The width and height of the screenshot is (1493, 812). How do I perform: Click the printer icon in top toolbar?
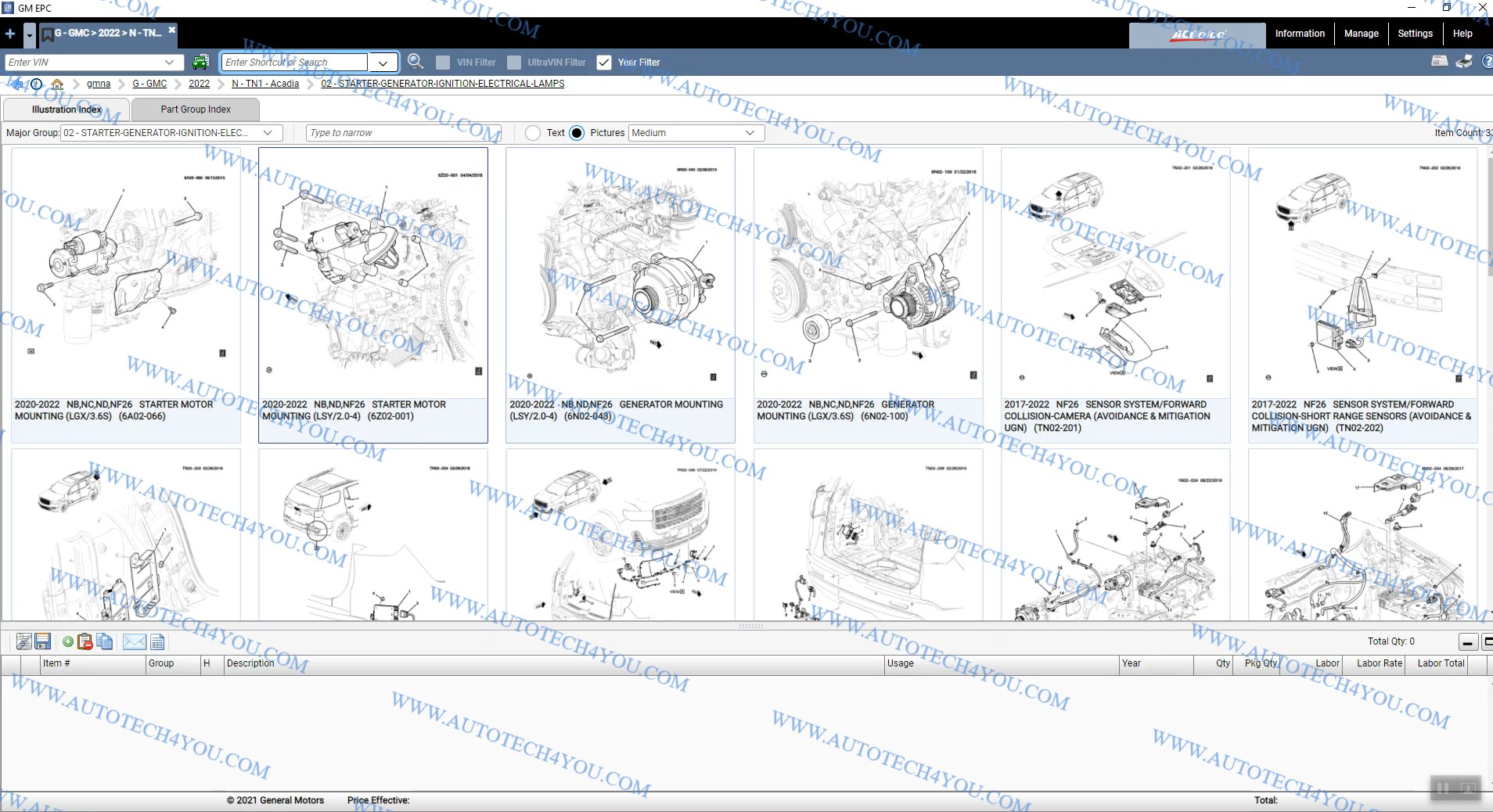point(1464,62)
